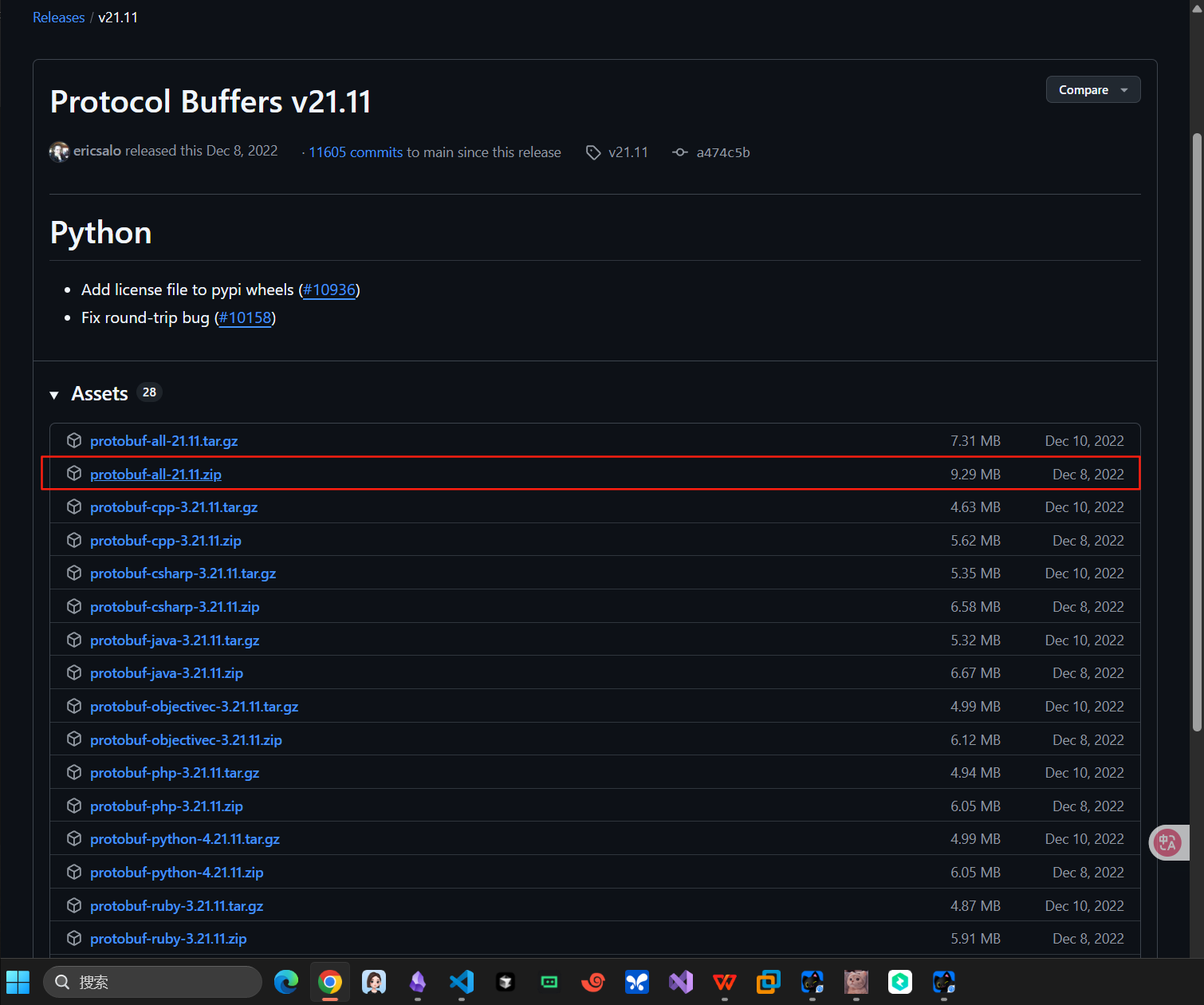Download protobuf-csharp-3.21.11.tar.gz
The width and height of the screenshot is (1204, 1005).
pyautogui.click(x=183, y=573)
